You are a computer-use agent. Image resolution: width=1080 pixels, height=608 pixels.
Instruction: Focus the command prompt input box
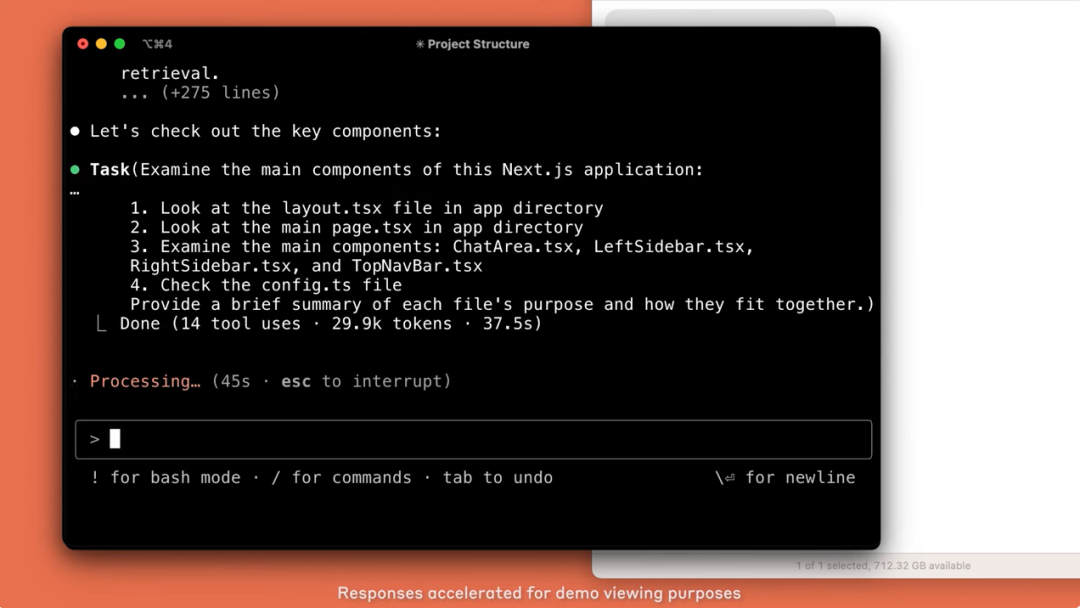[480, 439]
